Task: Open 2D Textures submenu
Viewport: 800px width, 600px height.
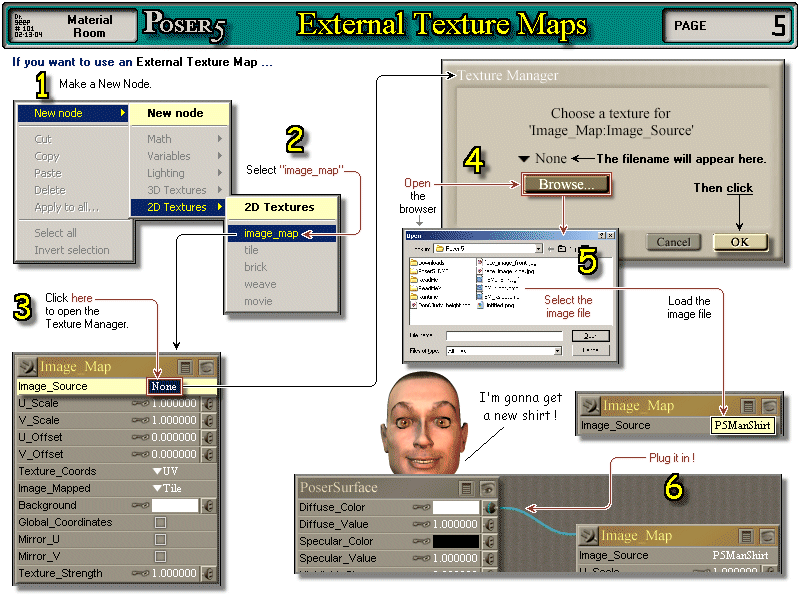Action: click(x=178, y=207)
